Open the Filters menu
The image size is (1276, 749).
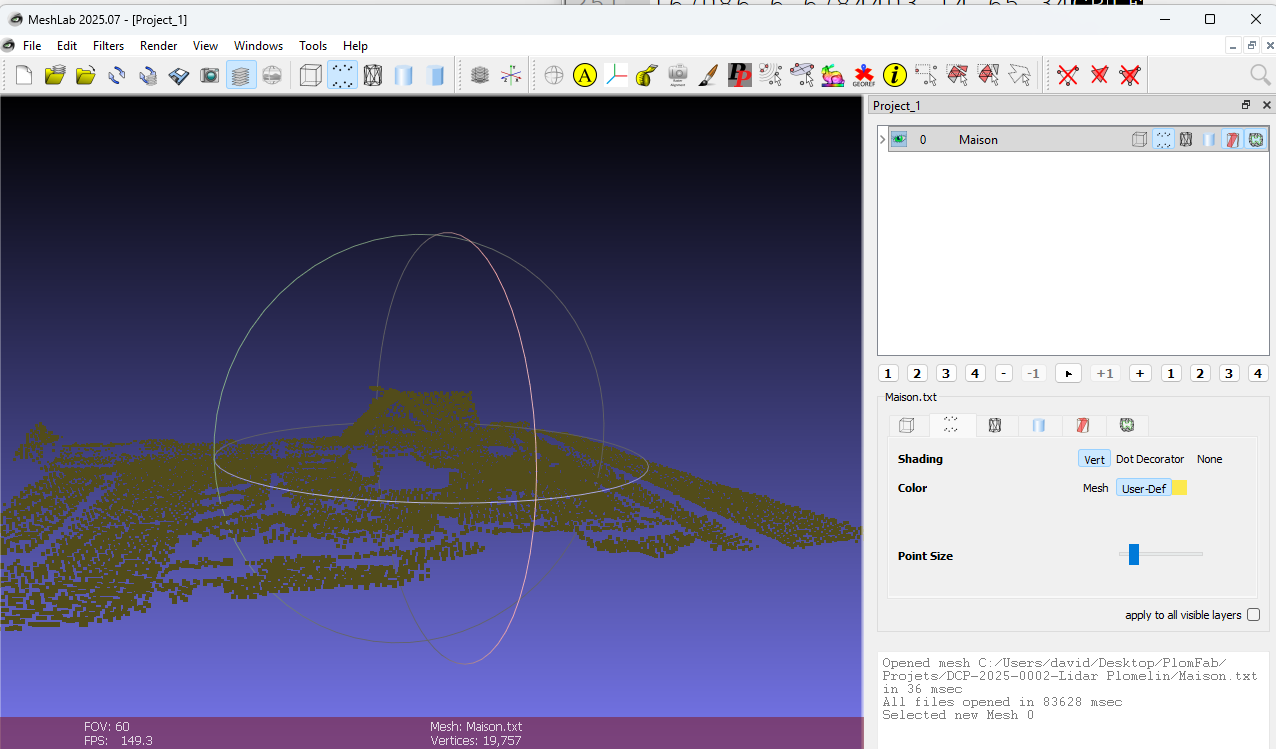point(108,46)
